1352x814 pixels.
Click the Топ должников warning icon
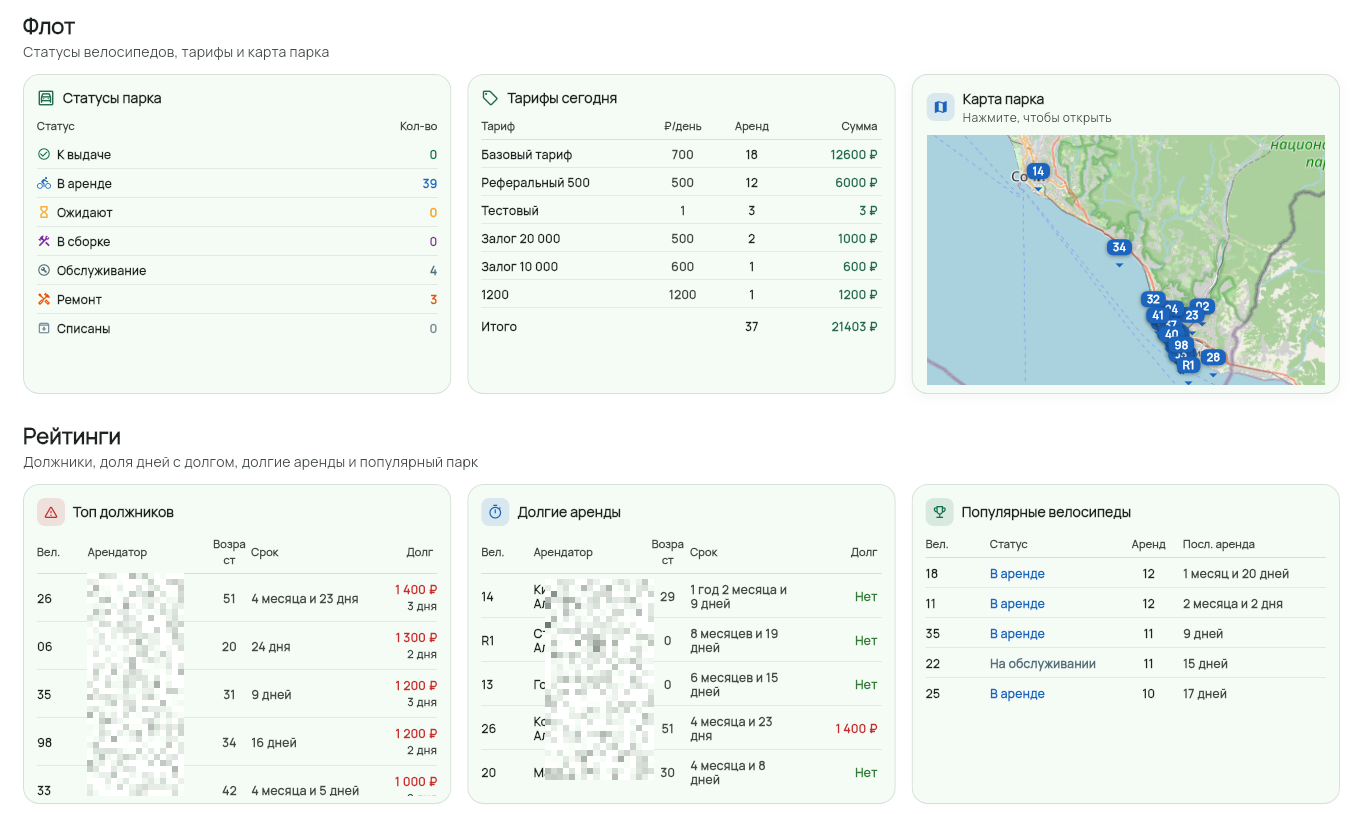(x=51, y=512)
